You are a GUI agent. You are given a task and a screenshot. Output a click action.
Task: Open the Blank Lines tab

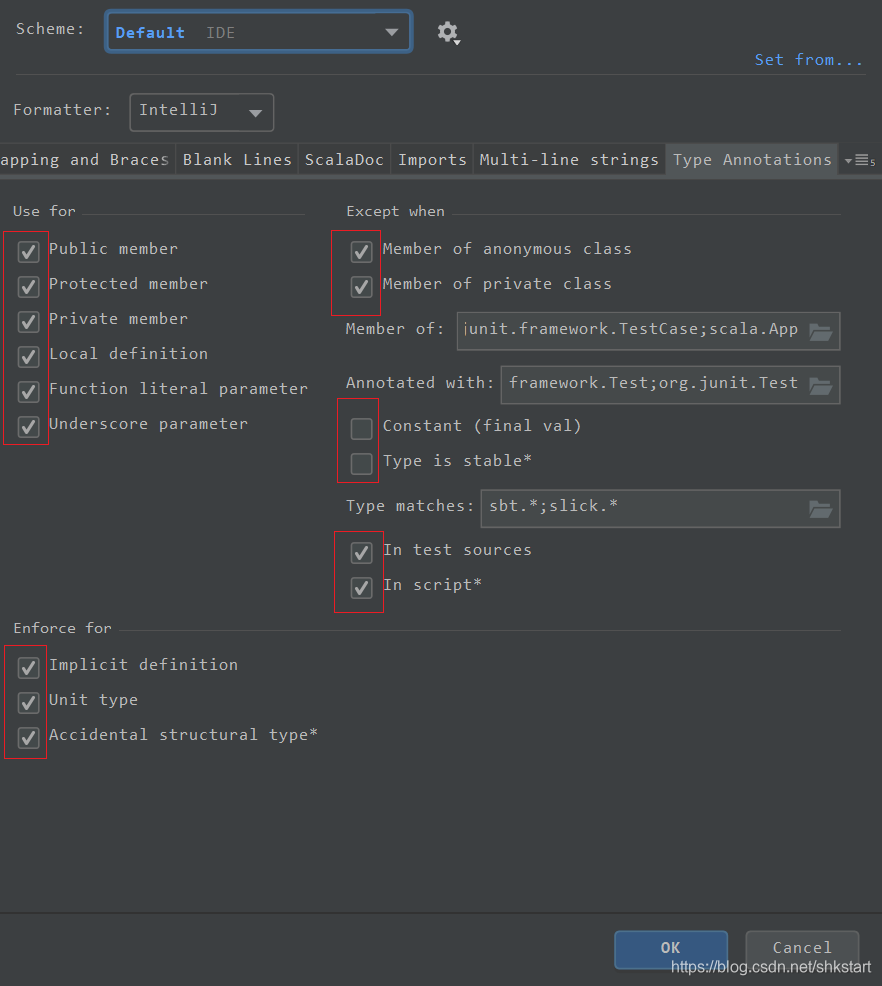coord(237,160)
